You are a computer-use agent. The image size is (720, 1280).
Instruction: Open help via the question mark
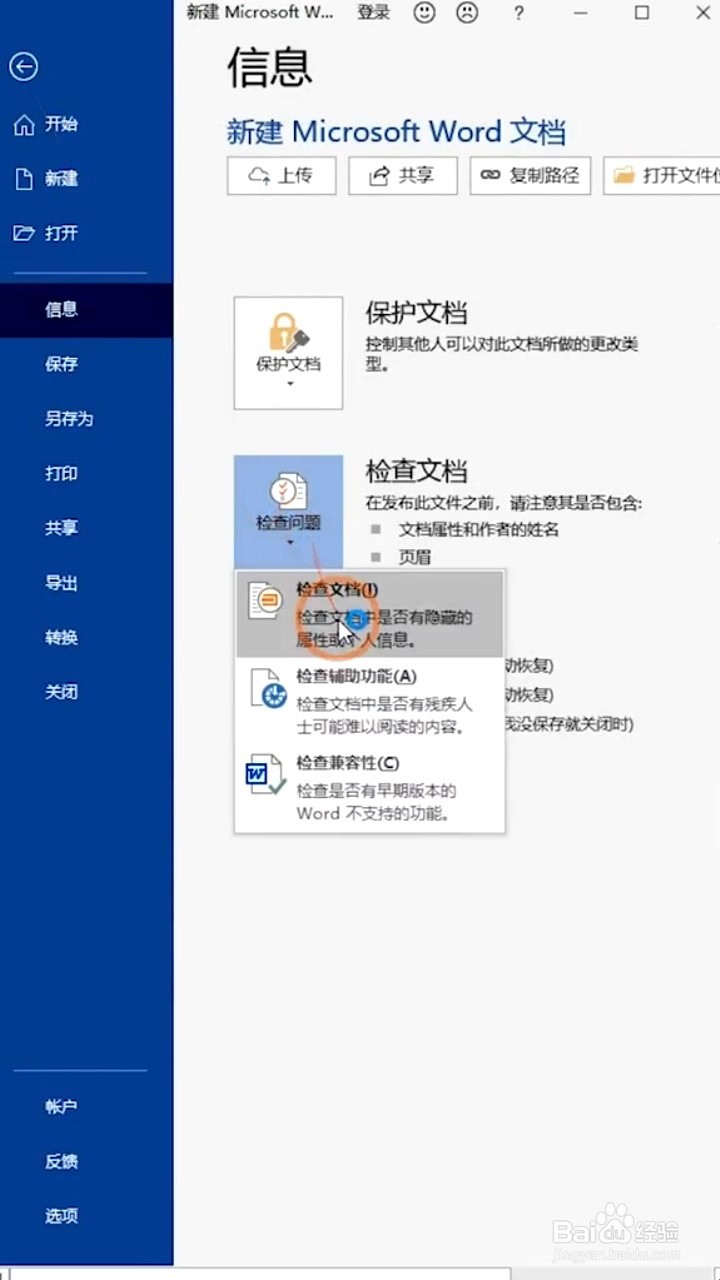518,13
